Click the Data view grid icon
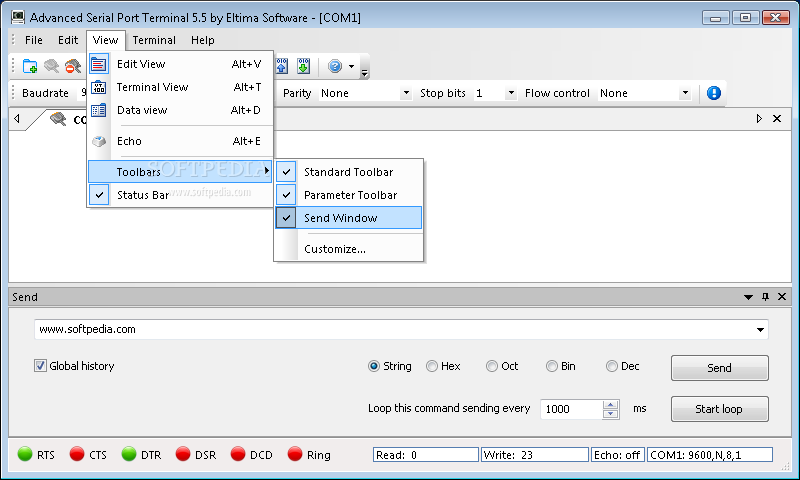The height and width of the screenshot is (480, 800). (98, 110)
